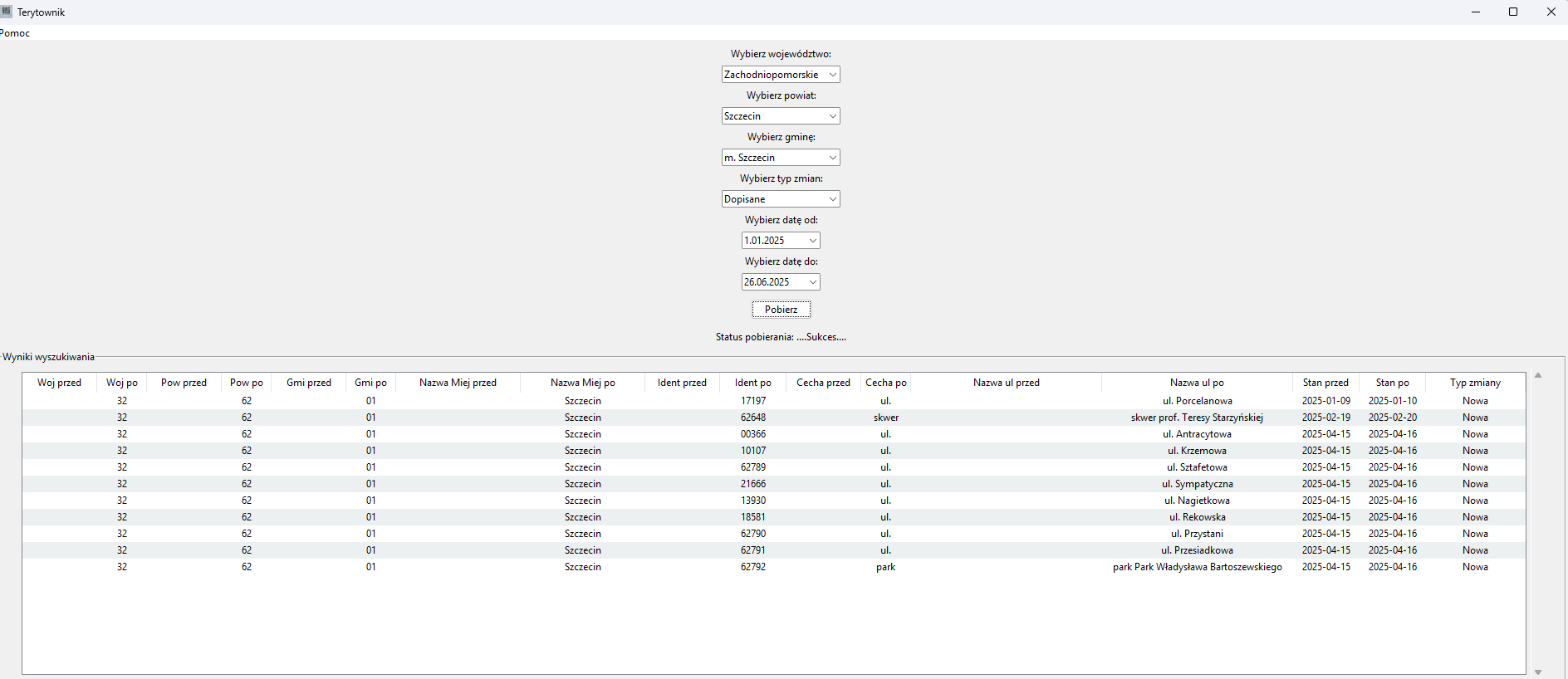The width and height of the screenshot is (1568, 679).
Task: Sort by the Nazwa ul po column header
Action: tap(1197, 383)
